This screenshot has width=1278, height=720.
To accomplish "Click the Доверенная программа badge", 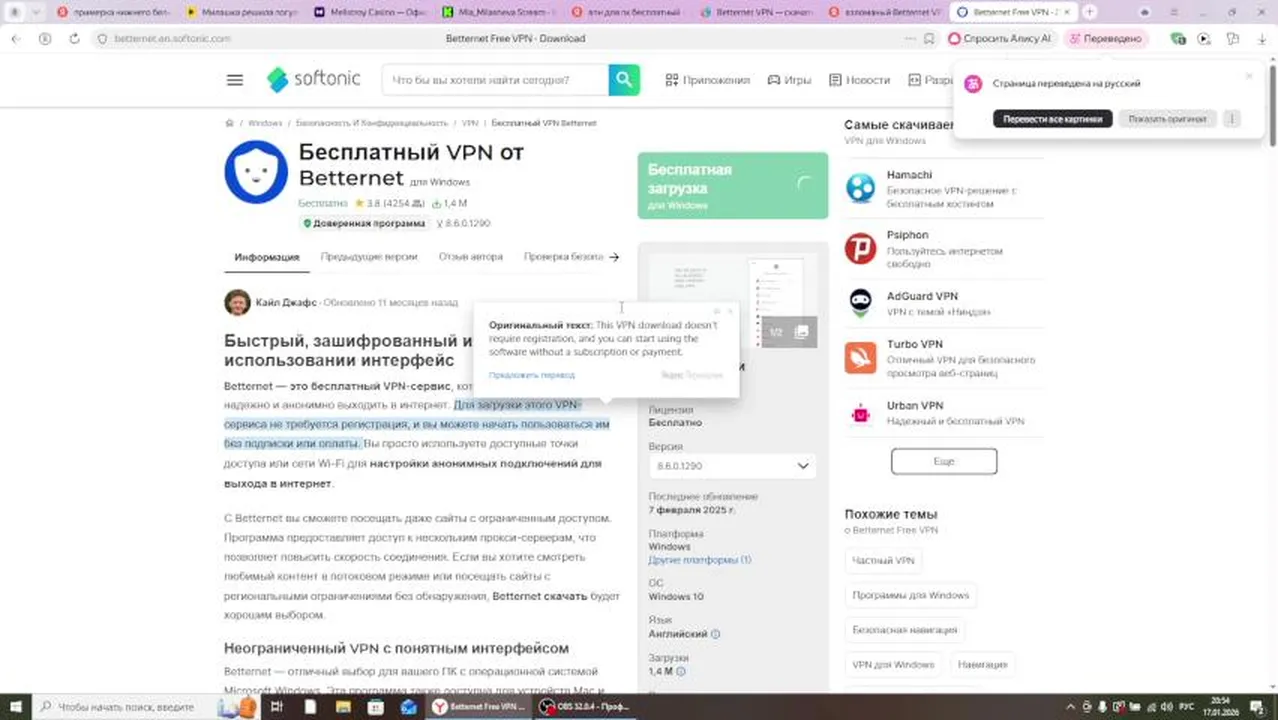I will [x=364, y=223].
